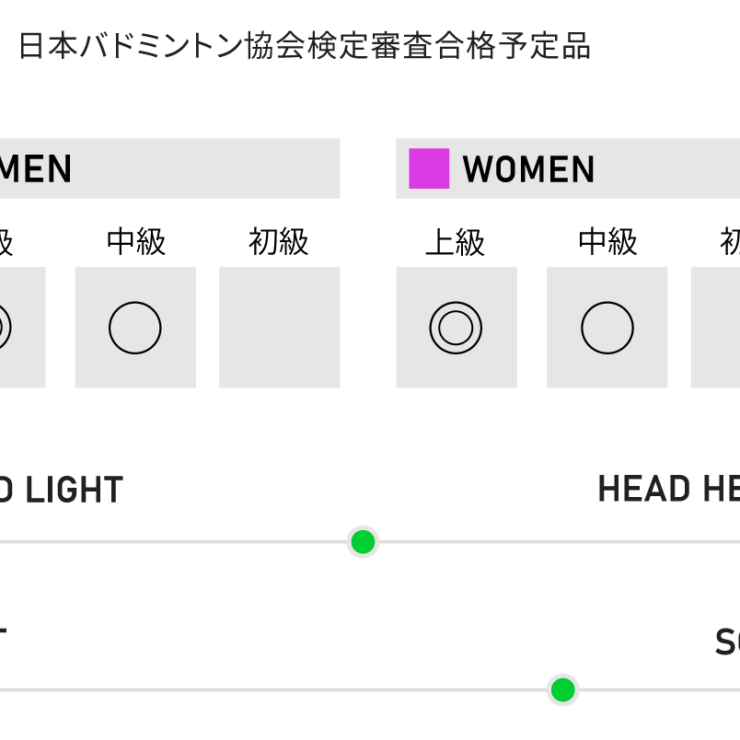Click the cut-off box at the right of WOMEN 中級

tap(716, 327)
